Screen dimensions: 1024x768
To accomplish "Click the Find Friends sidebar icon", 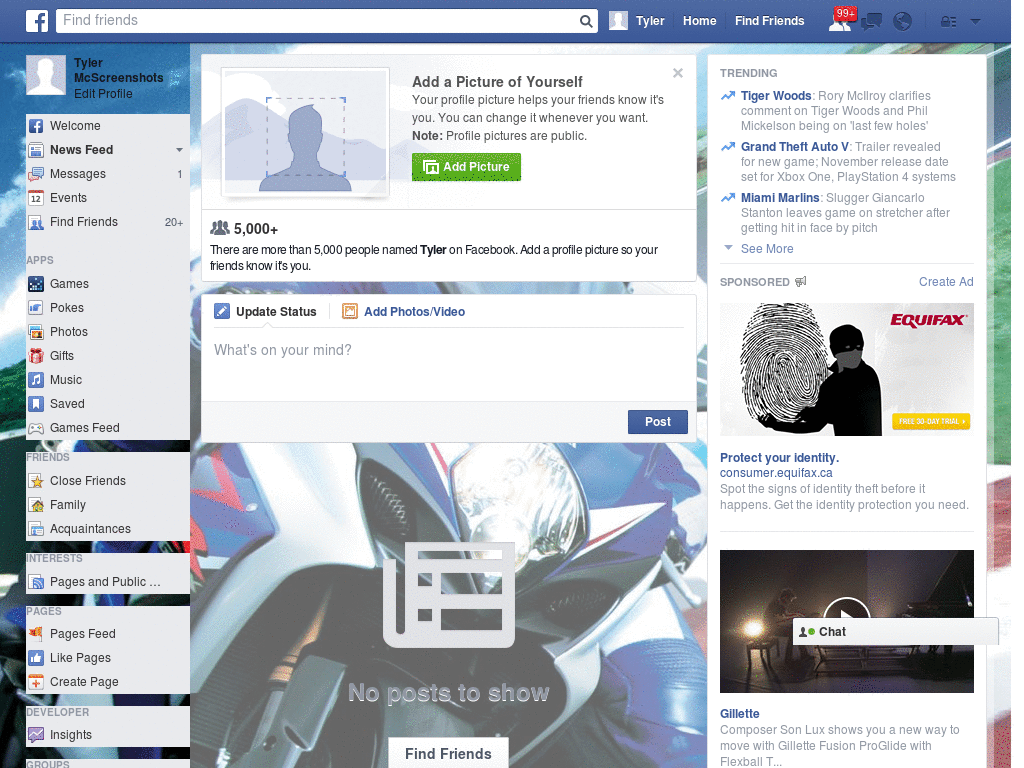I will 36,222.
